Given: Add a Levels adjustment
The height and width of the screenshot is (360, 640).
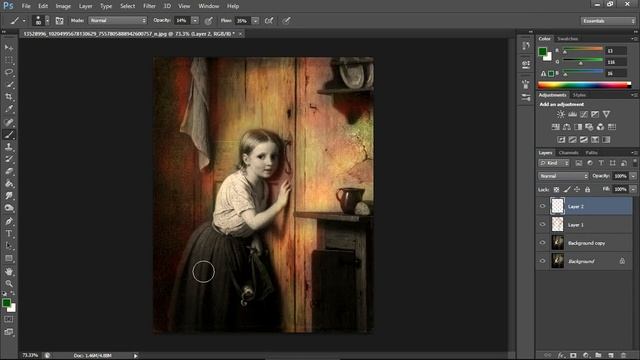Looking at the screenshot, I should pyautogui.click(x=572, y=114).
